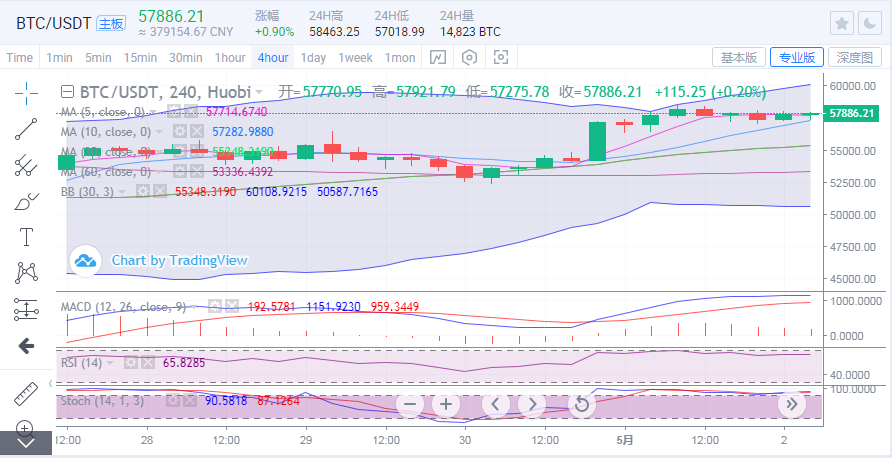Jump to latest bar double-arrow button
This screenshot has height=458, width=892.
tap(791, 405)
